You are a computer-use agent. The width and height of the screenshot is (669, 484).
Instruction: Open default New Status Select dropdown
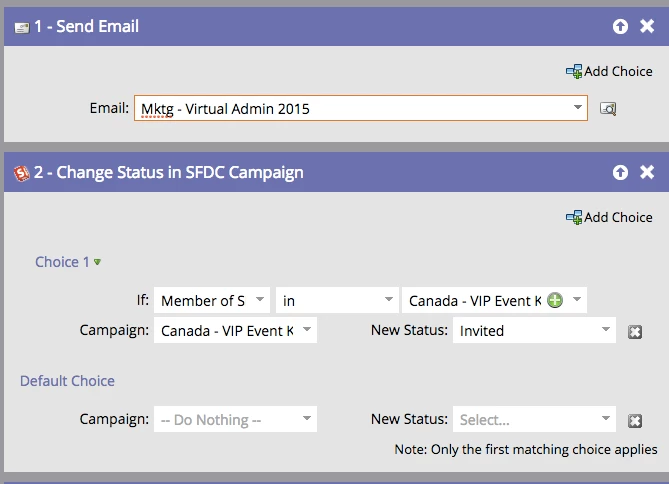(x=534, y=419)
